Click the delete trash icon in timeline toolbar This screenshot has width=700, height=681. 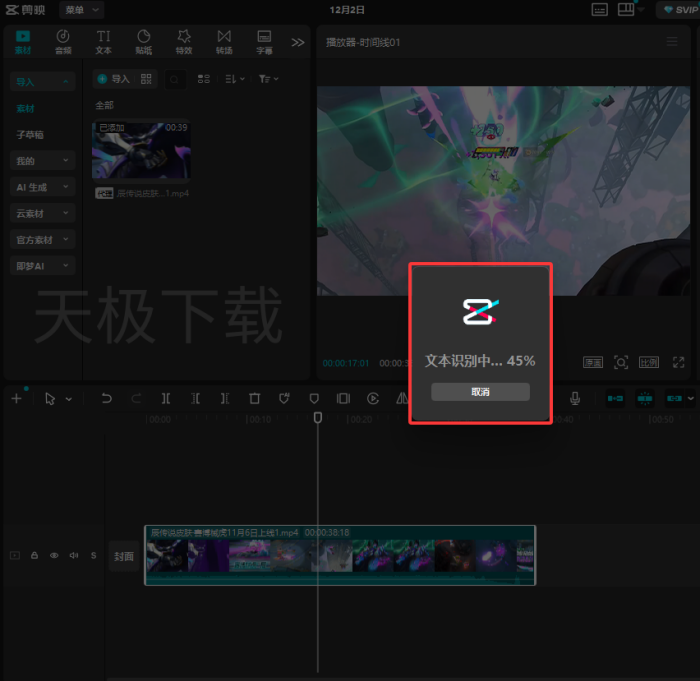click(255, 398)
